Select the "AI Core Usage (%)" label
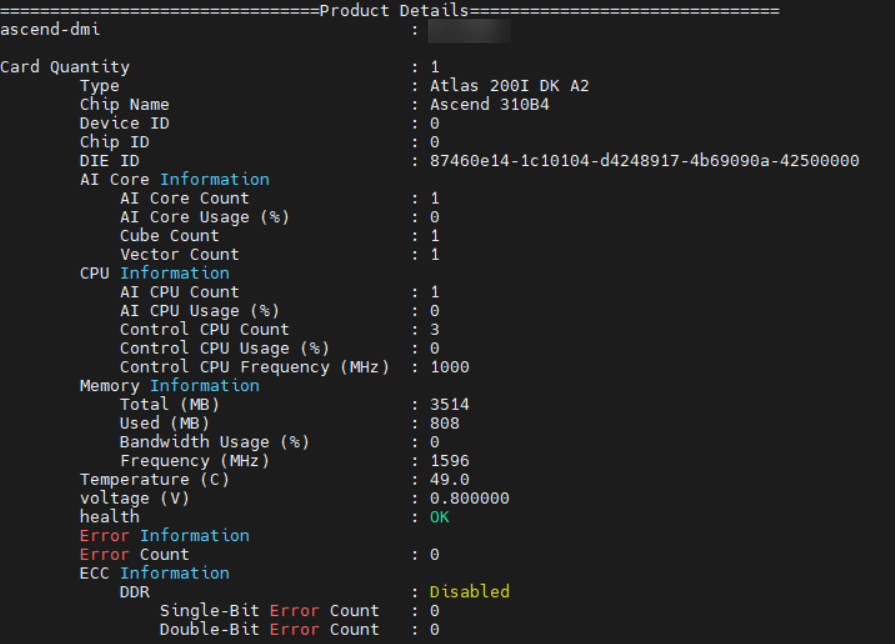 (204, 217)
